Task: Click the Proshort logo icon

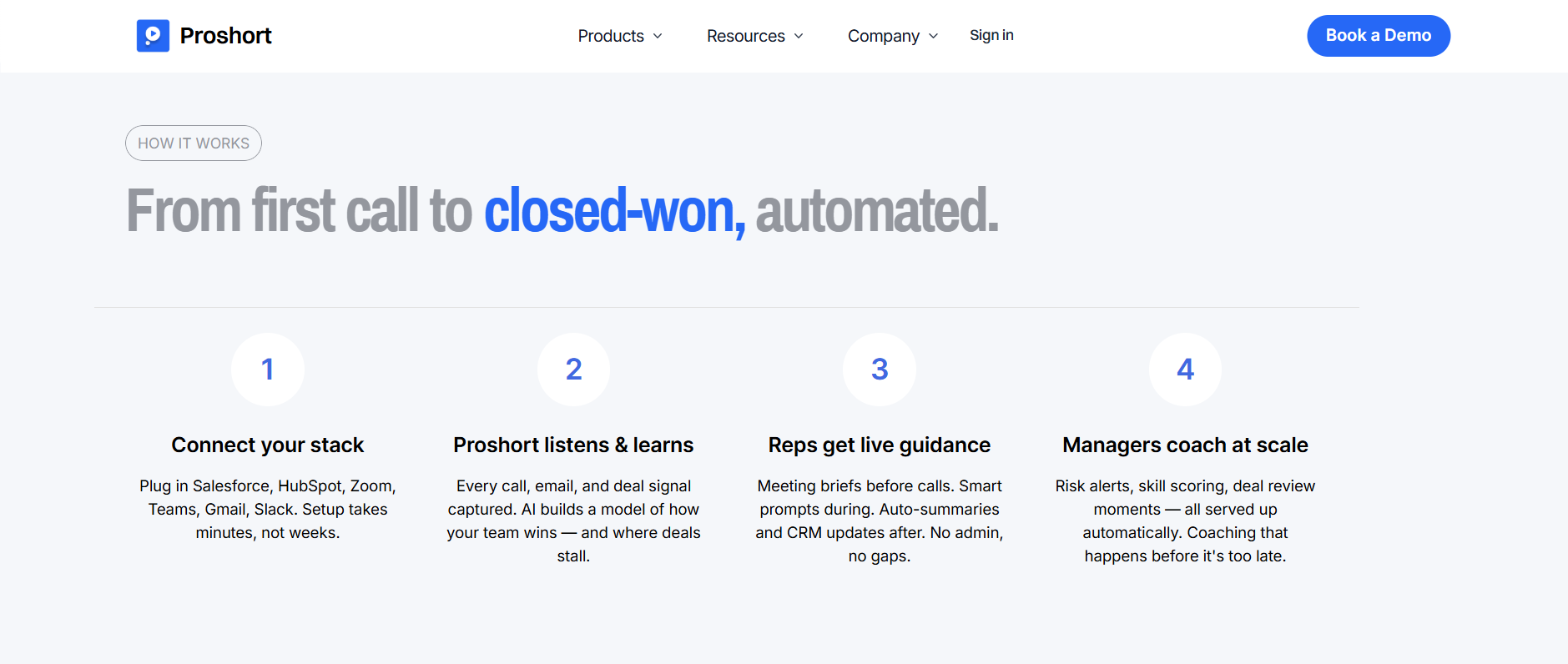Action: [x=153, y=36]
